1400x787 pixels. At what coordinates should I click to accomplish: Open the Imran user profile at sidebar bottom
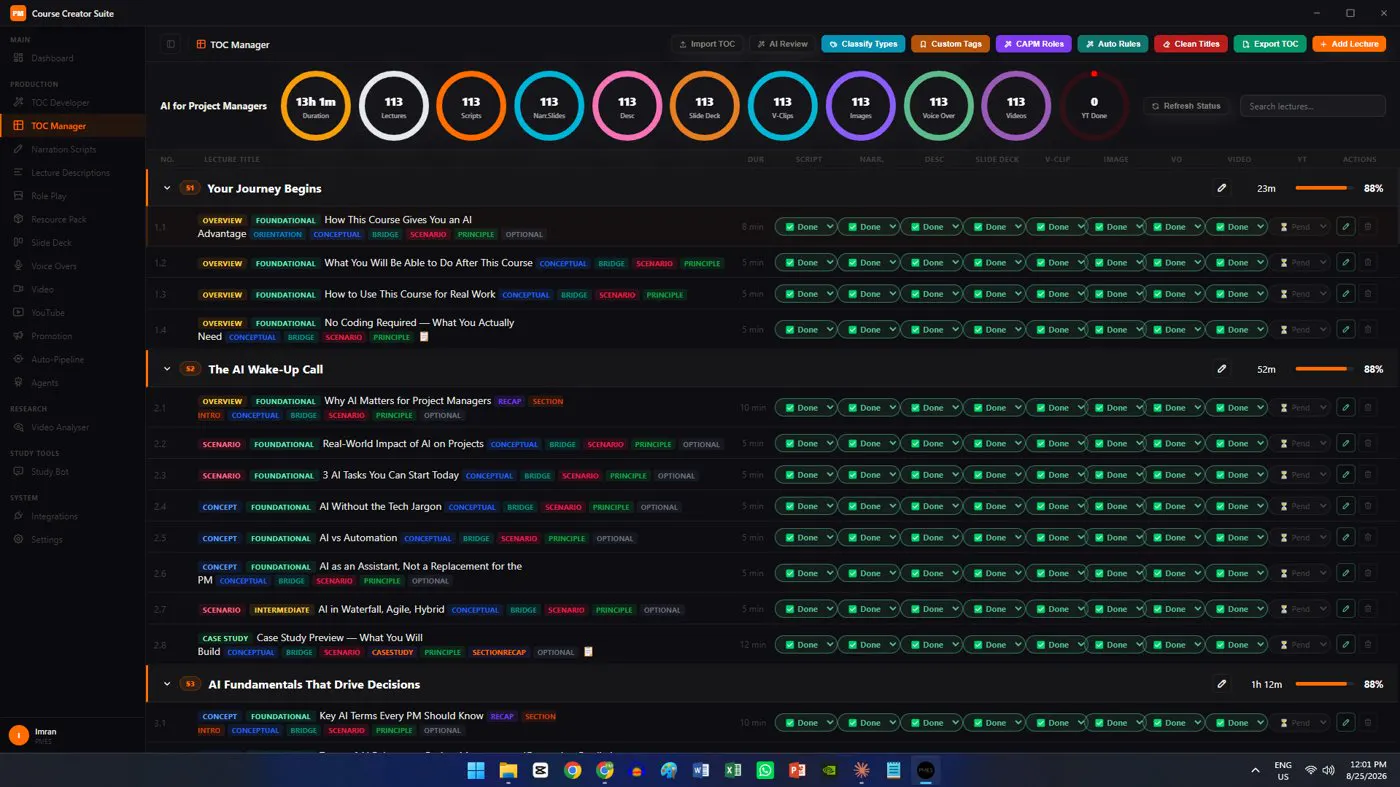pyautogui.click(x=72, y=735)
